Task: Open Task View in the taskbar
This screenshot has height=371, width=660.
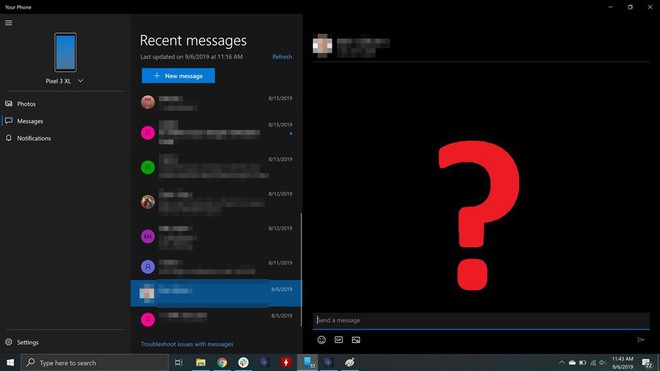Action: (x=178, y=363)
